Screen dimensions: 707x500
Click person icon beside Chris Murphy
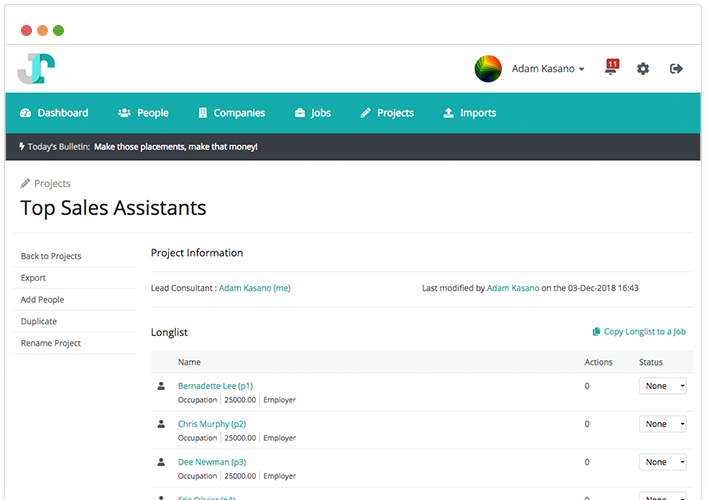coord(161,424)
